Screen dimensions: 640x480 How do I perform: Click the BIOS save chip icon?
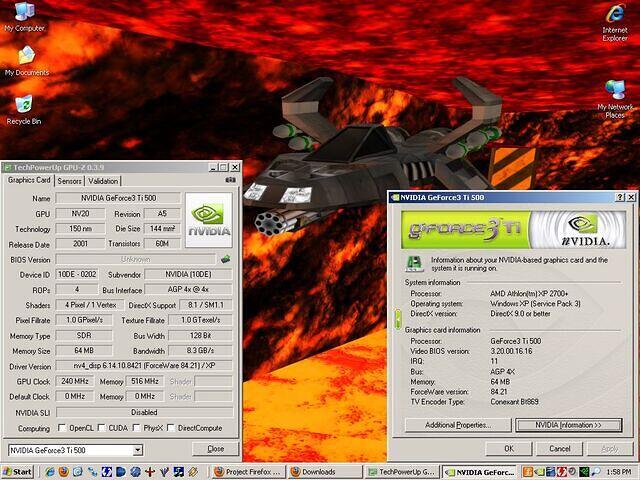click(226, 259)
